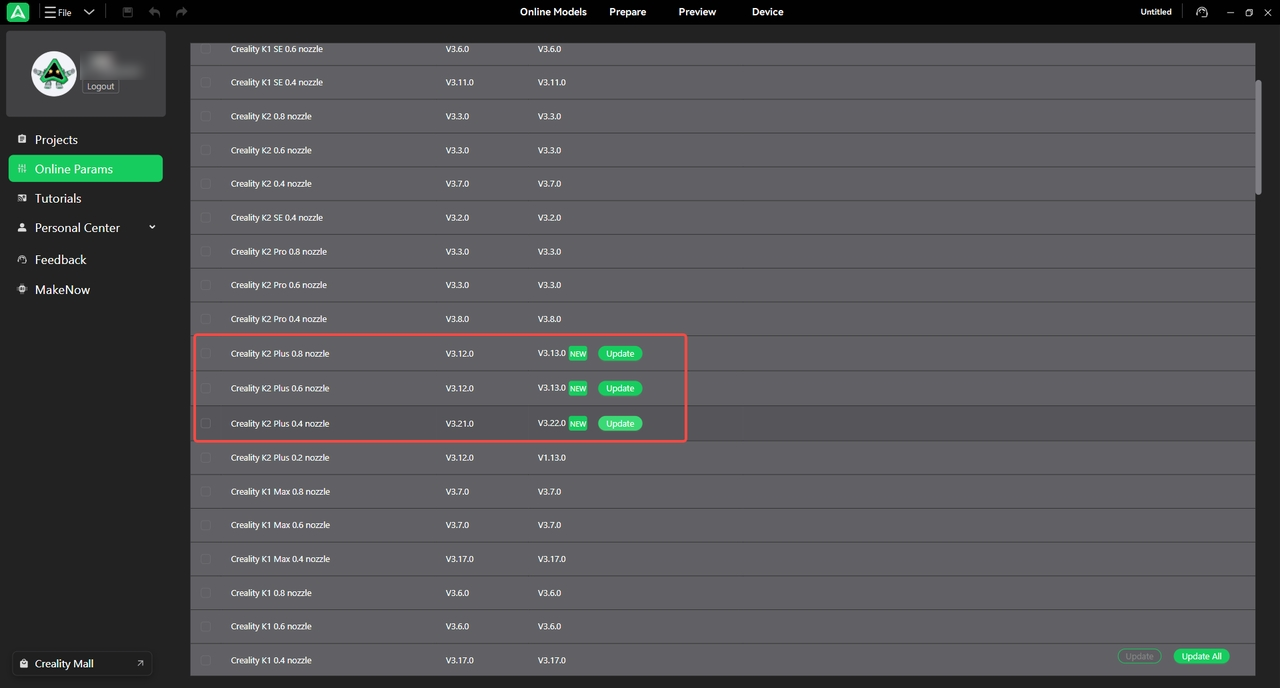Click the undo arrow icon
The image size is (1280, 688).
pos(154,12)
